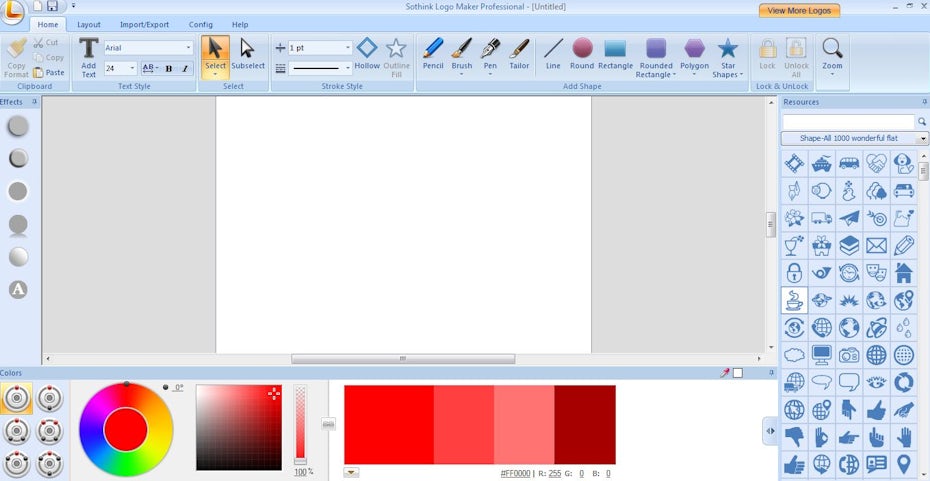Select the Line shape tool

tap(553, 54)
